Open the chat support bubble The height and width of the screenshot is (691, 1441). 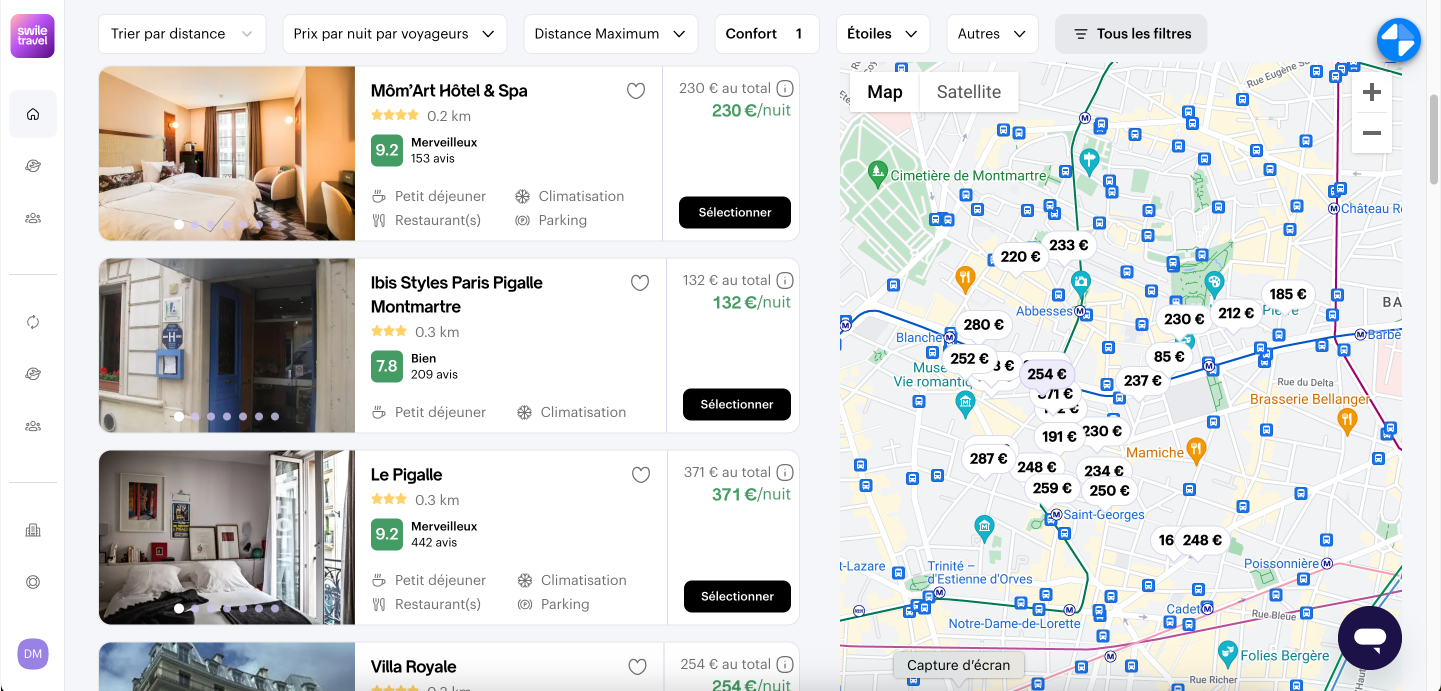tap(1370, 638)
